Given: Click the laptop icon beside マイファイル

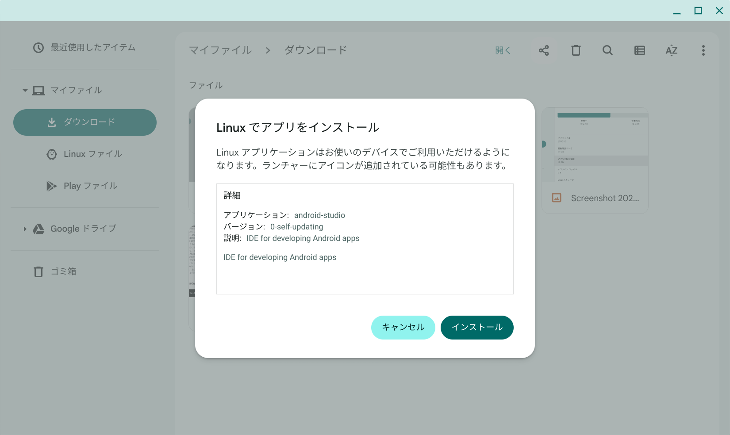Looking at the screenshot, I should 39,90.
